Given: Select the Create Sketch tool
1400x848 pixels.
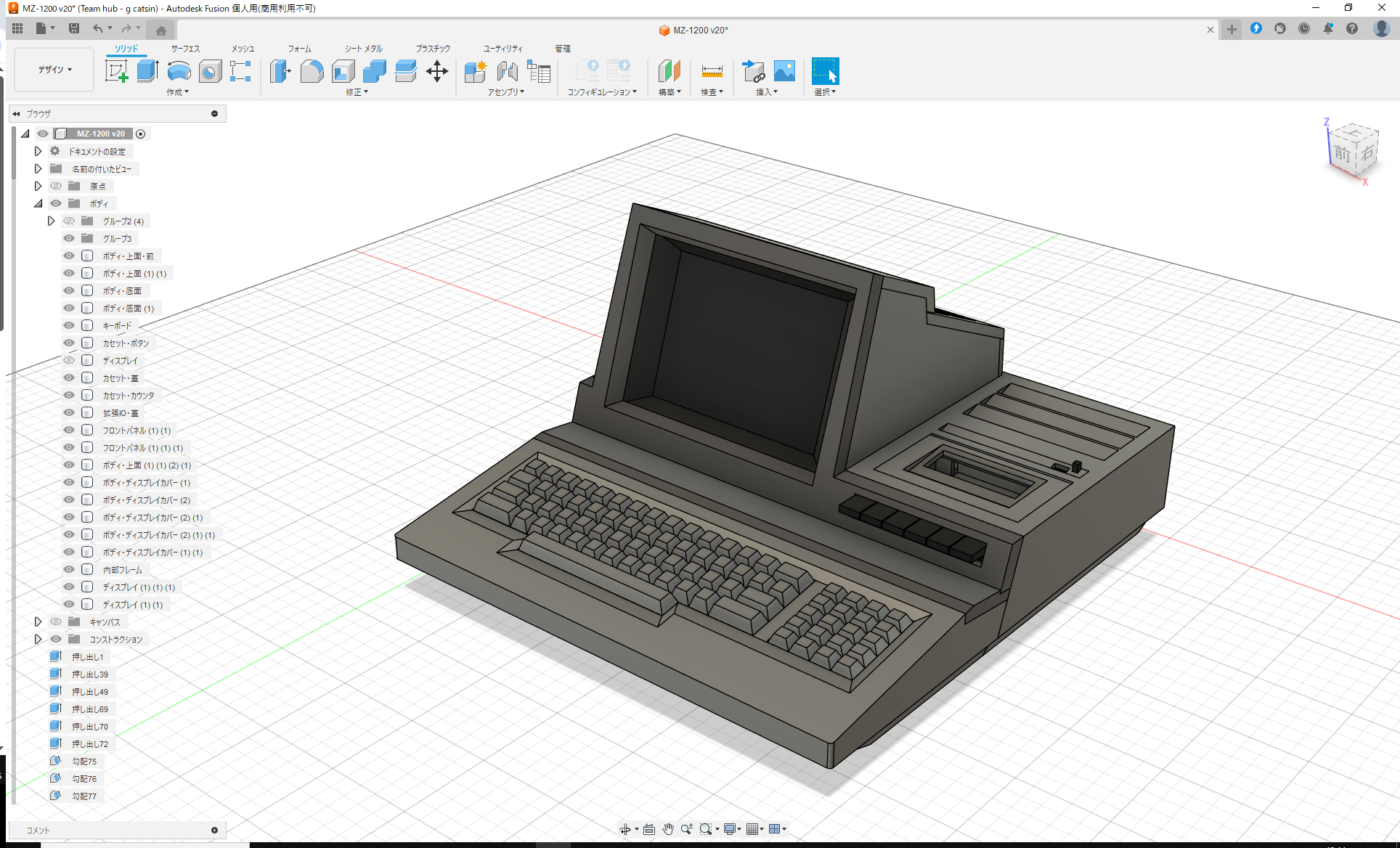Looking at the screenshot, I should coord(116,71).
